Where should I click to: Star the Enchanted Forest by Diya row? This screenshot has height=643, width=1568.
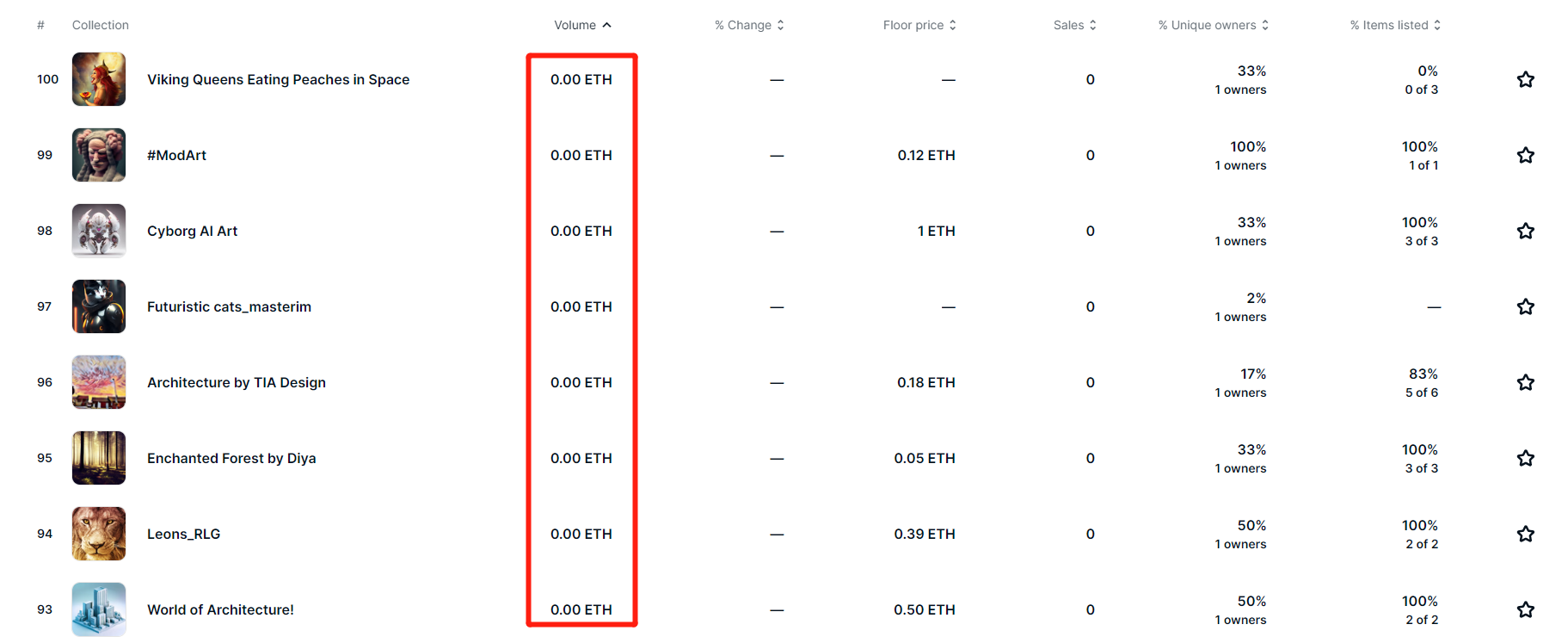click(1525, 459)
